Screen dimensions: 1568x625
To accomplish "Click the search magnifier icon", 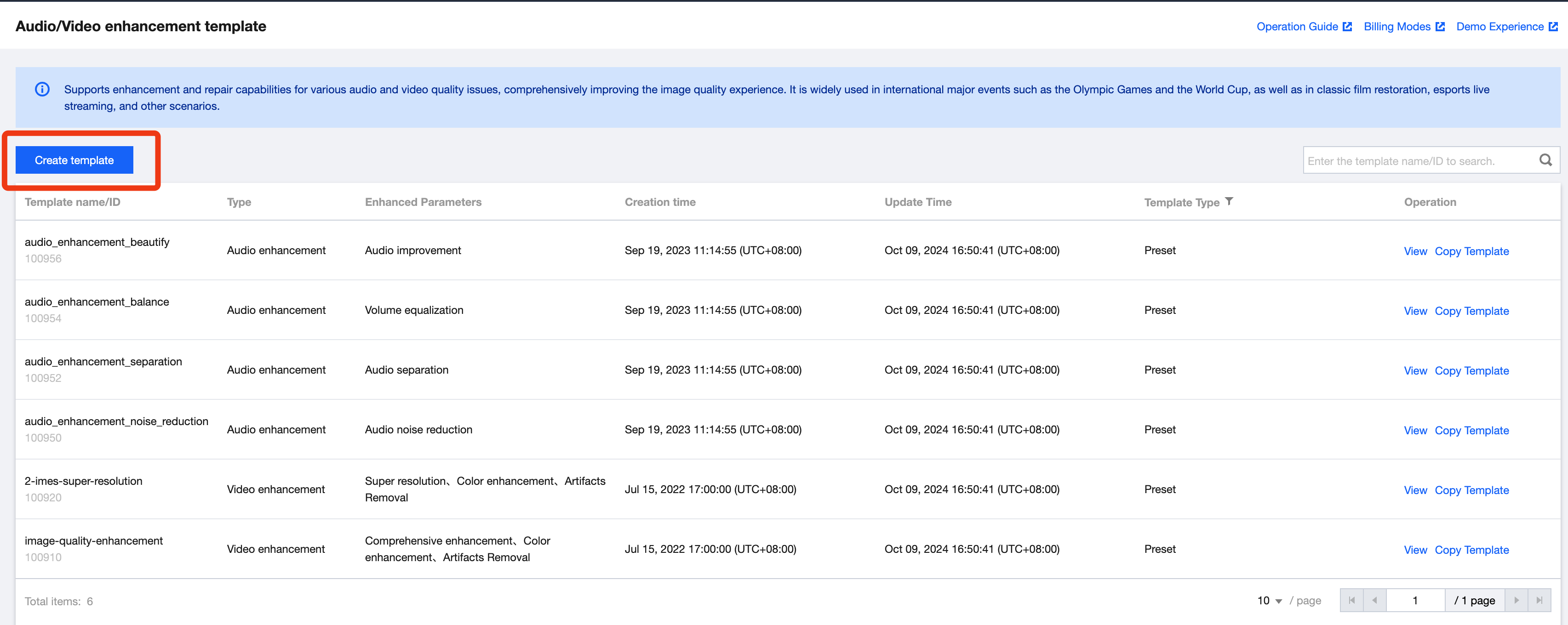I will [1545, 160].
